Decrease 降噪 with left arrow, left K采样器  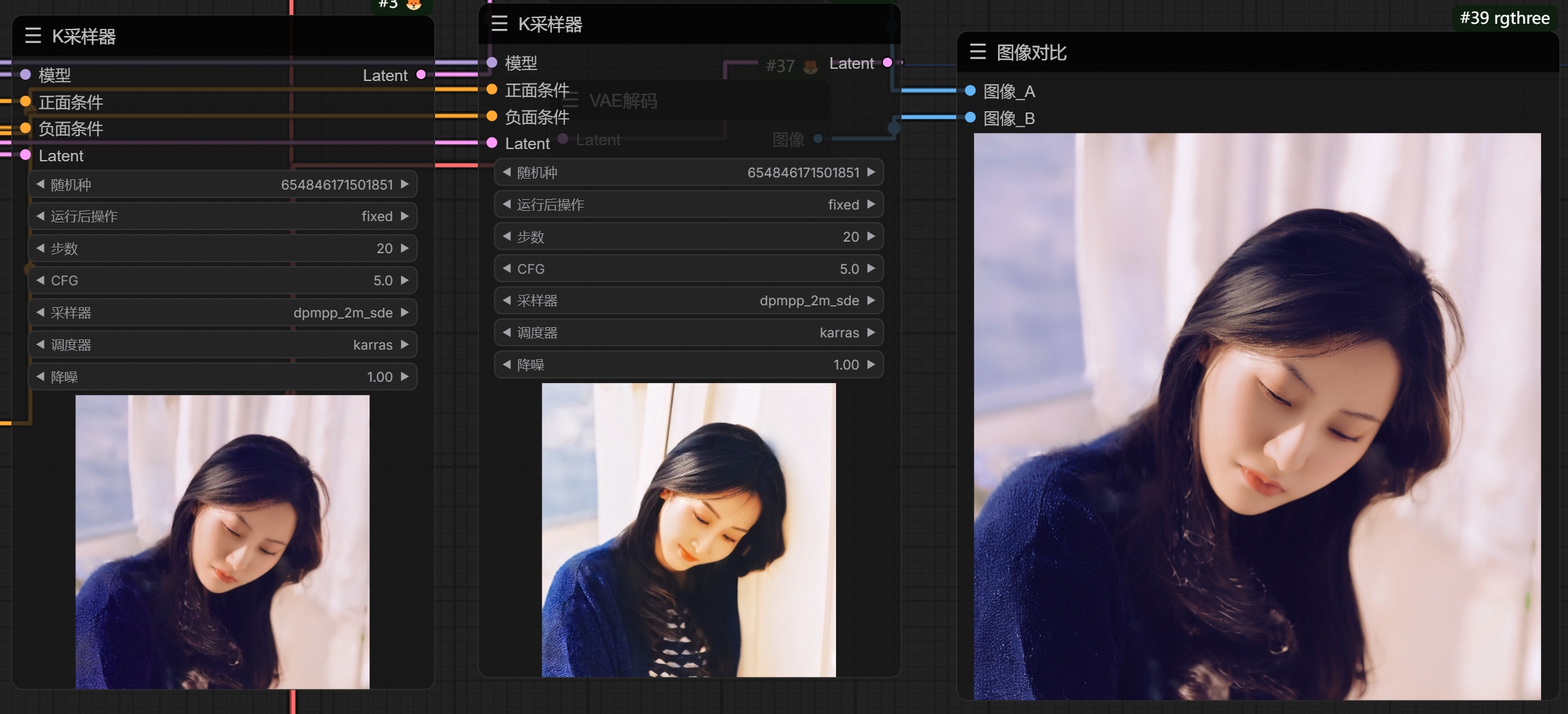tap(40, 377)
